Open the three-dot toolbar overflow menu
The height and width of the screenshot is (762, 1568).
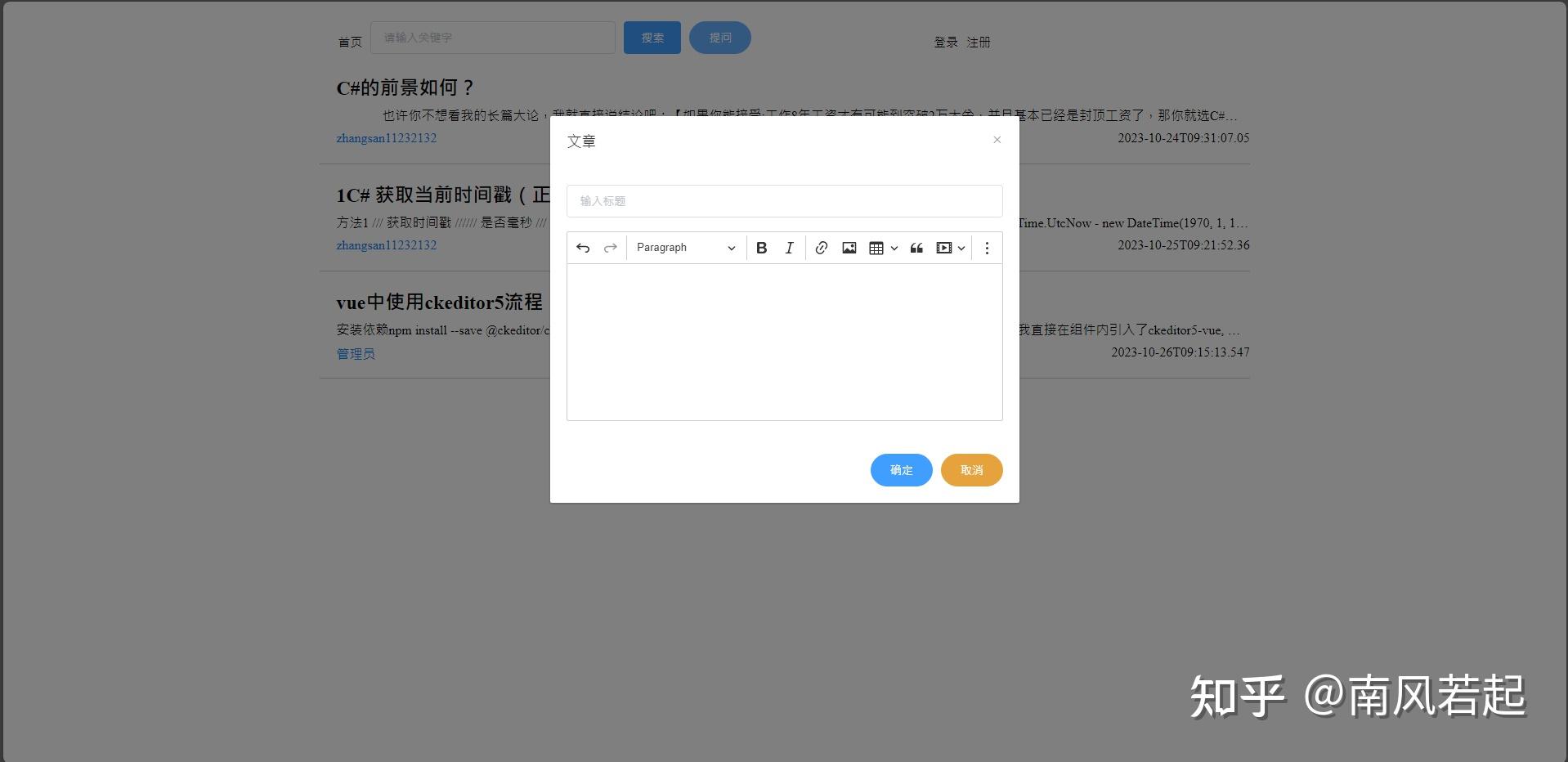(987, 247)
